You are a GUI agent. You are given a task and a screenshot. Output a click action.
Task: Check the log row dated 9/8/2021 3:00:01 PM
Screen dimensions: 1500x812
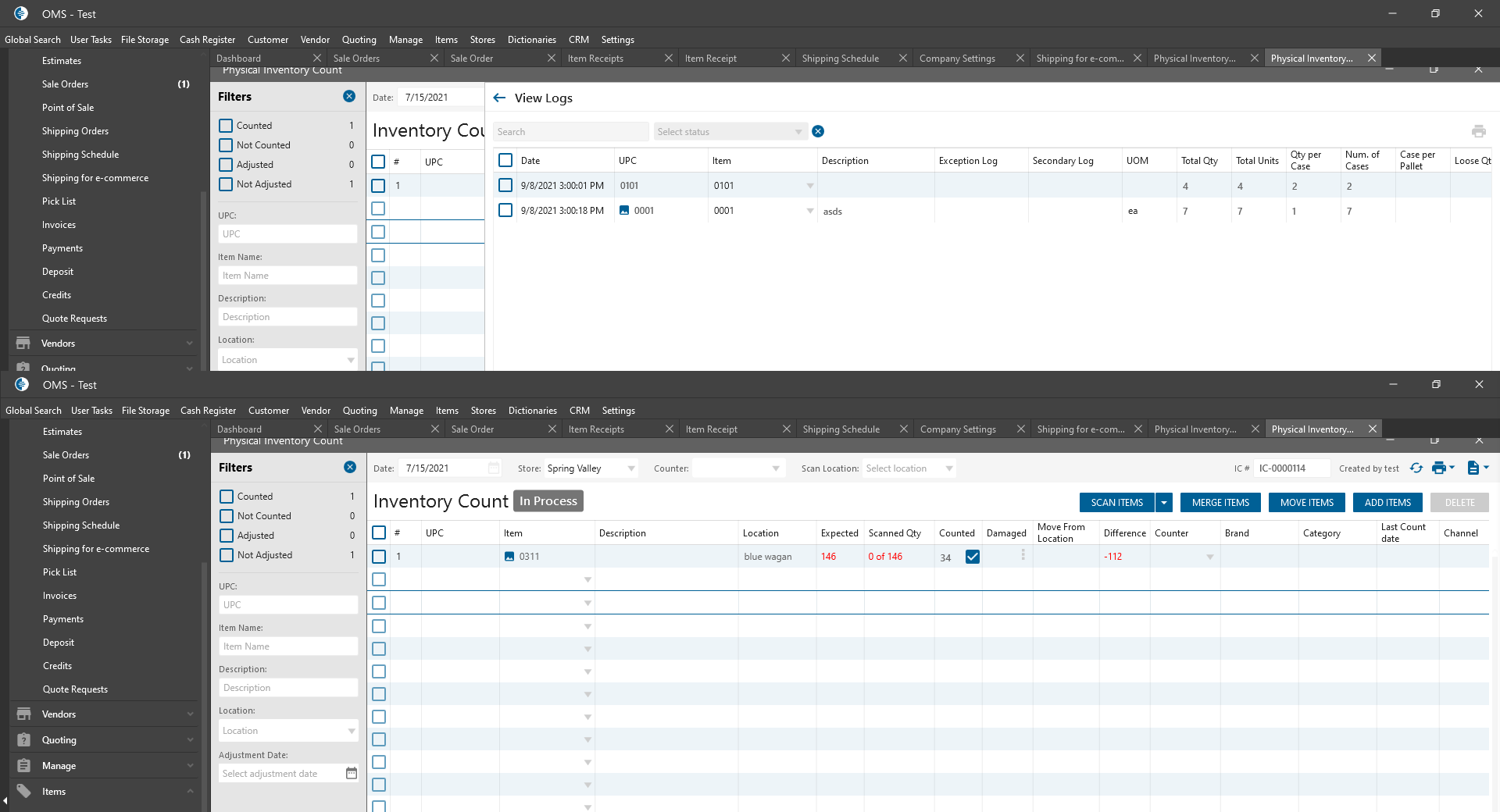coord(505,186)
